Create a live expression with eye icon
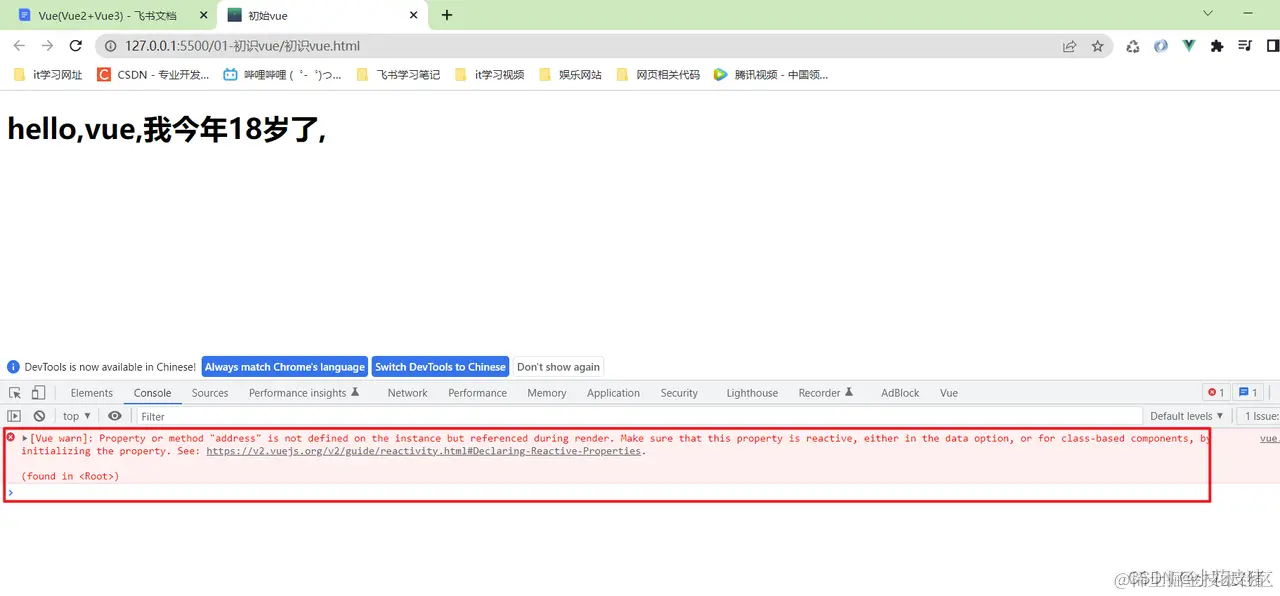 click(x=115, y=416)
